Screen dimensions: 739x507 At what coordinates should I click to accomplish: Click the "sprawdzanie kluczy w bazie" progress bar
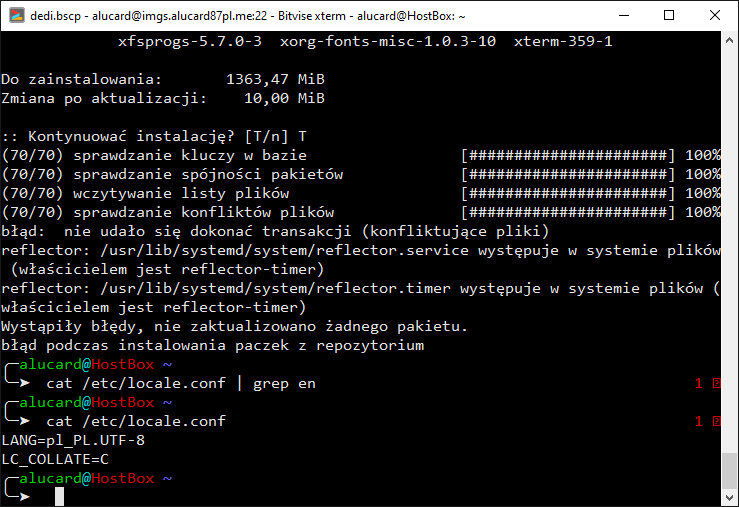point(568,155)
